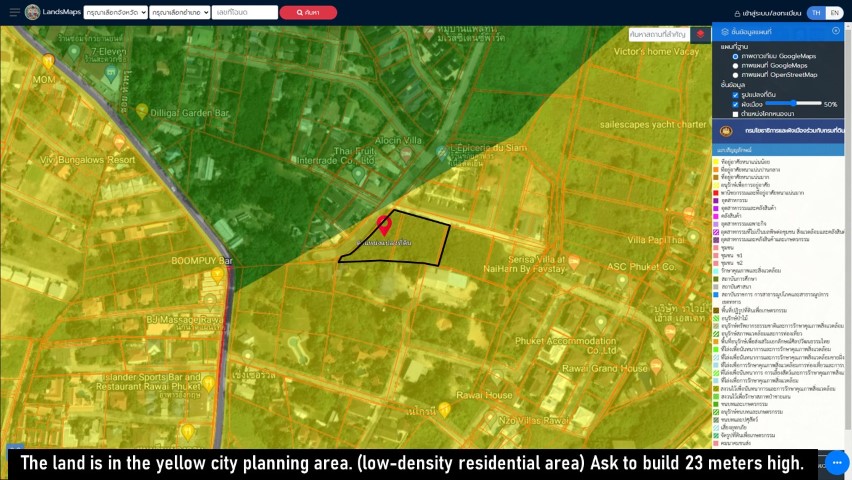Open the district selection dropdown

(180, 13)
